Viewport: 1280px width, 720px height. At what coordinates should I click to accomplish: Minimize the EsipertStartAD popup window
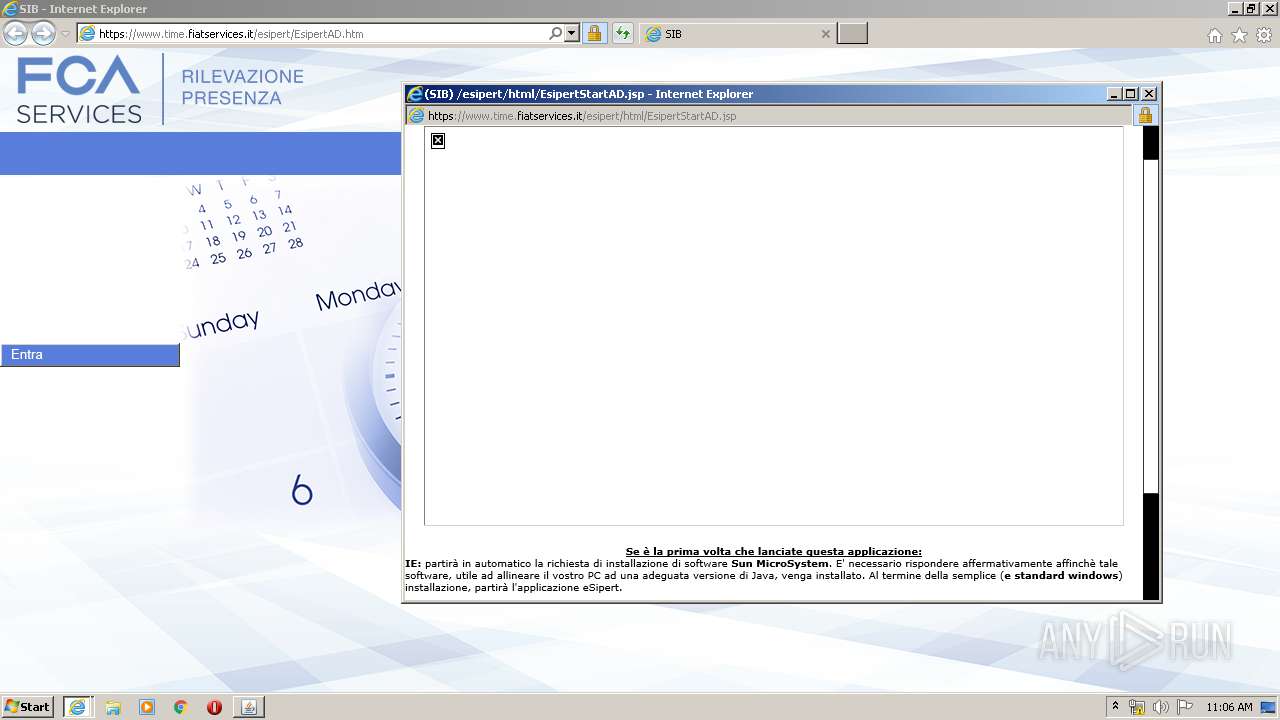(x=1114, y=94)
